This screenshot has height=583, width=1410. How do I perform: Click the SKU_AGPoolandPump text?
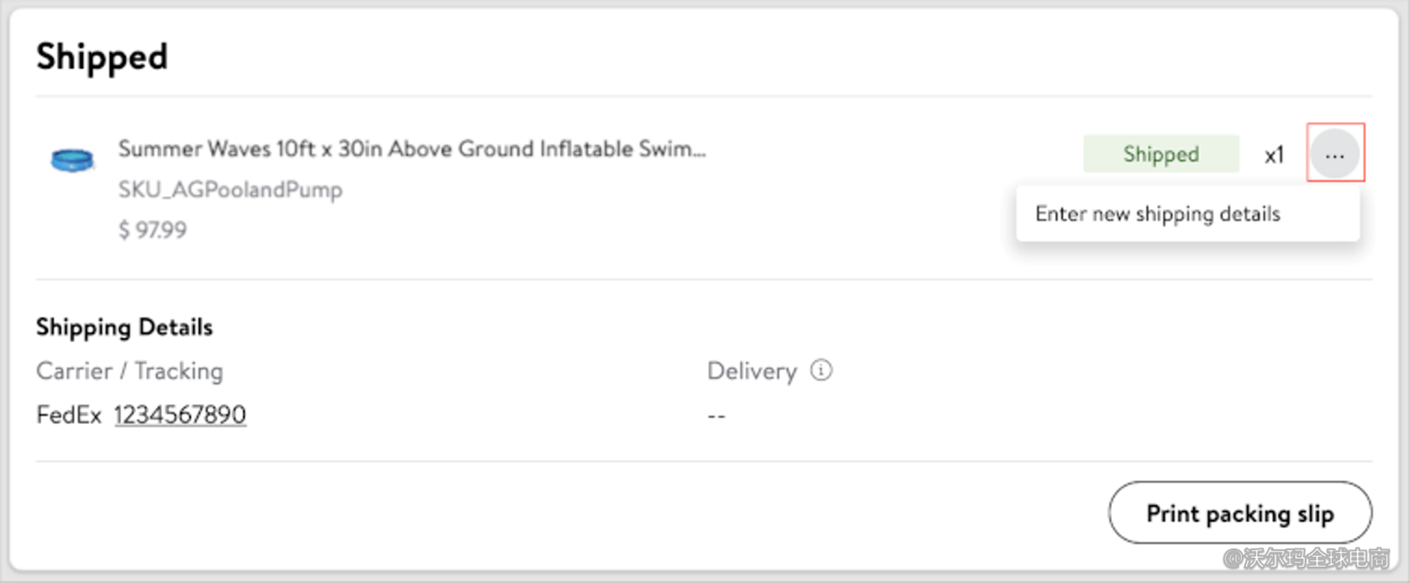pos(230,190)
